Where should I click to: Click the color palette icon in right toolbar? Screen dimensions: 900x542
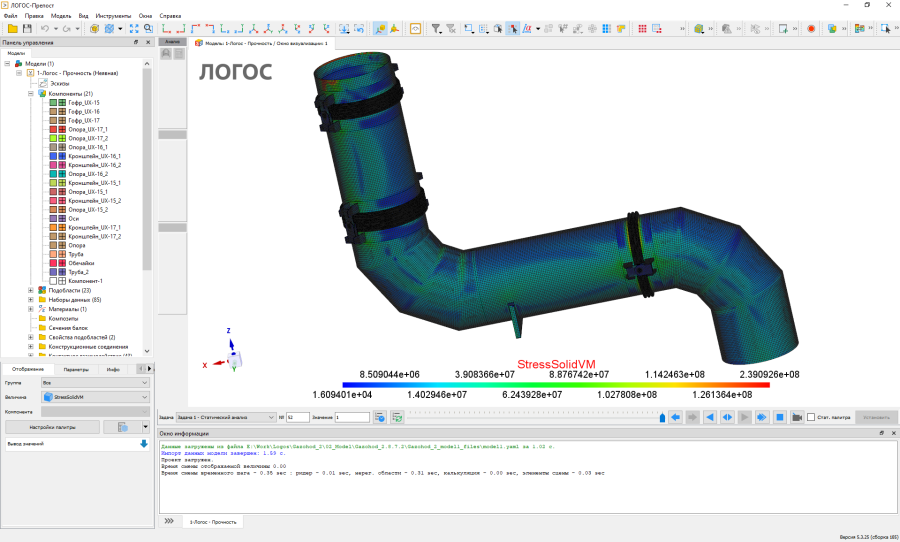coord(859,28)
